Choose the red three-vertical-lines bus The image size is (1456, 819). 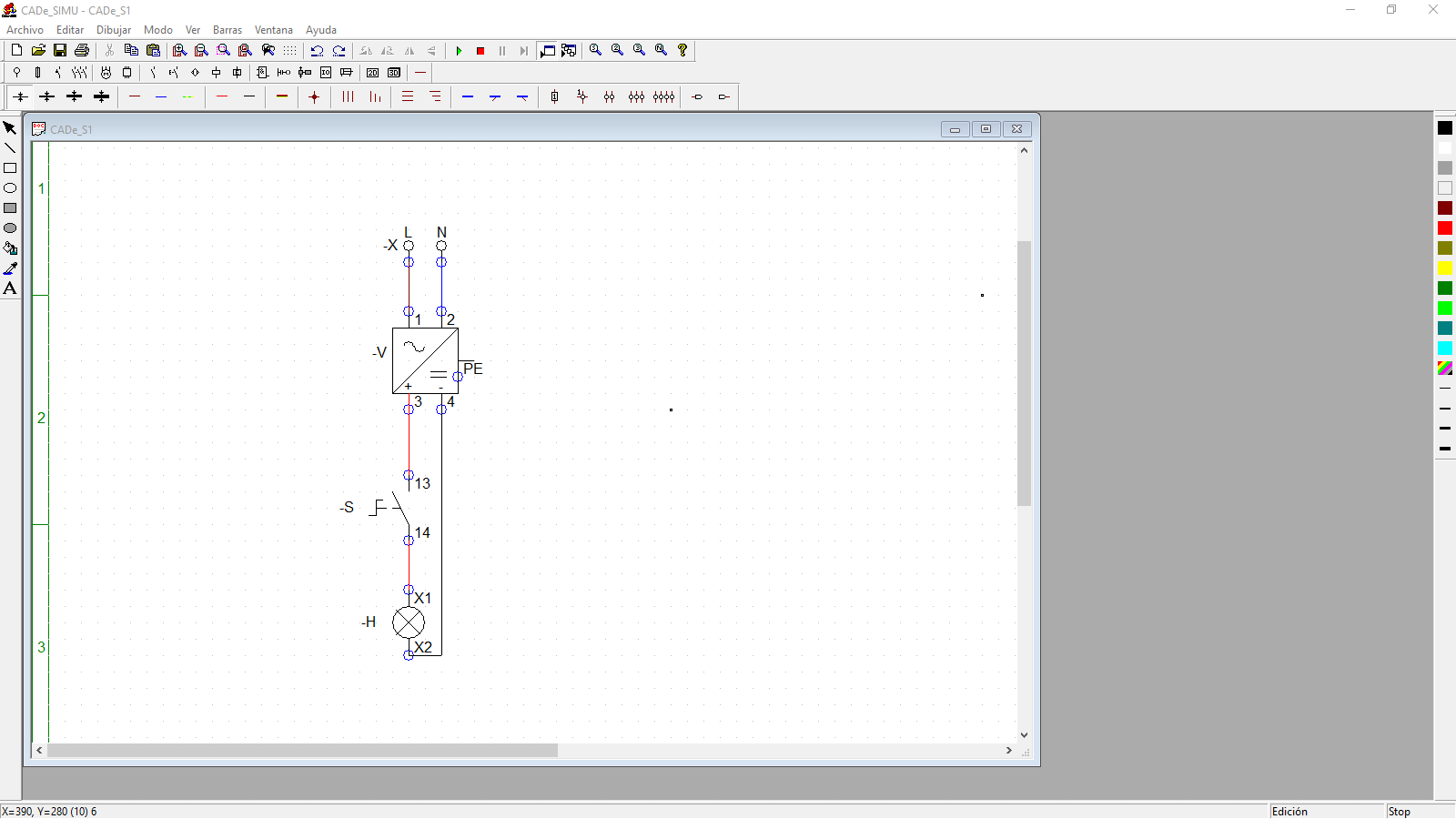coord(348,97)
